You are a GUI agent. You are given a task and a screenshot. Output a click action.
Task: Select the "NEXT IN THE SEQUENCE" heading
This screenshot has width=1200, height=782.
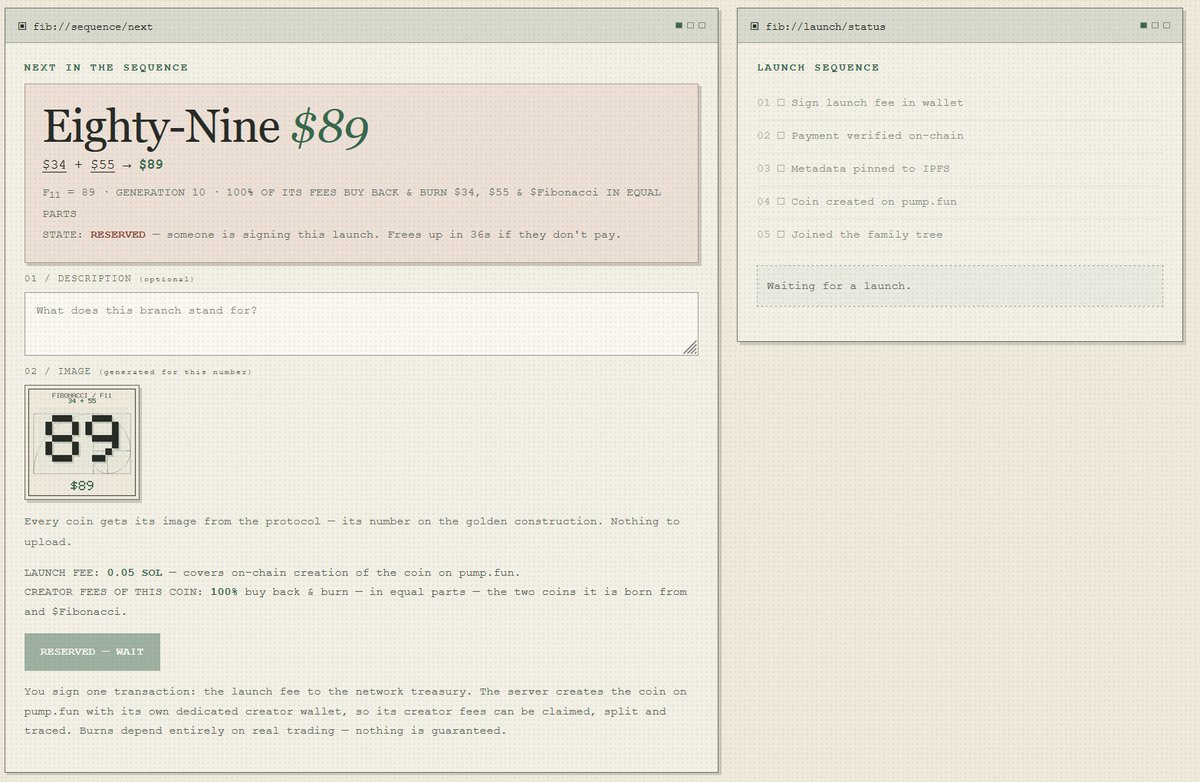[x=106, y=68]
